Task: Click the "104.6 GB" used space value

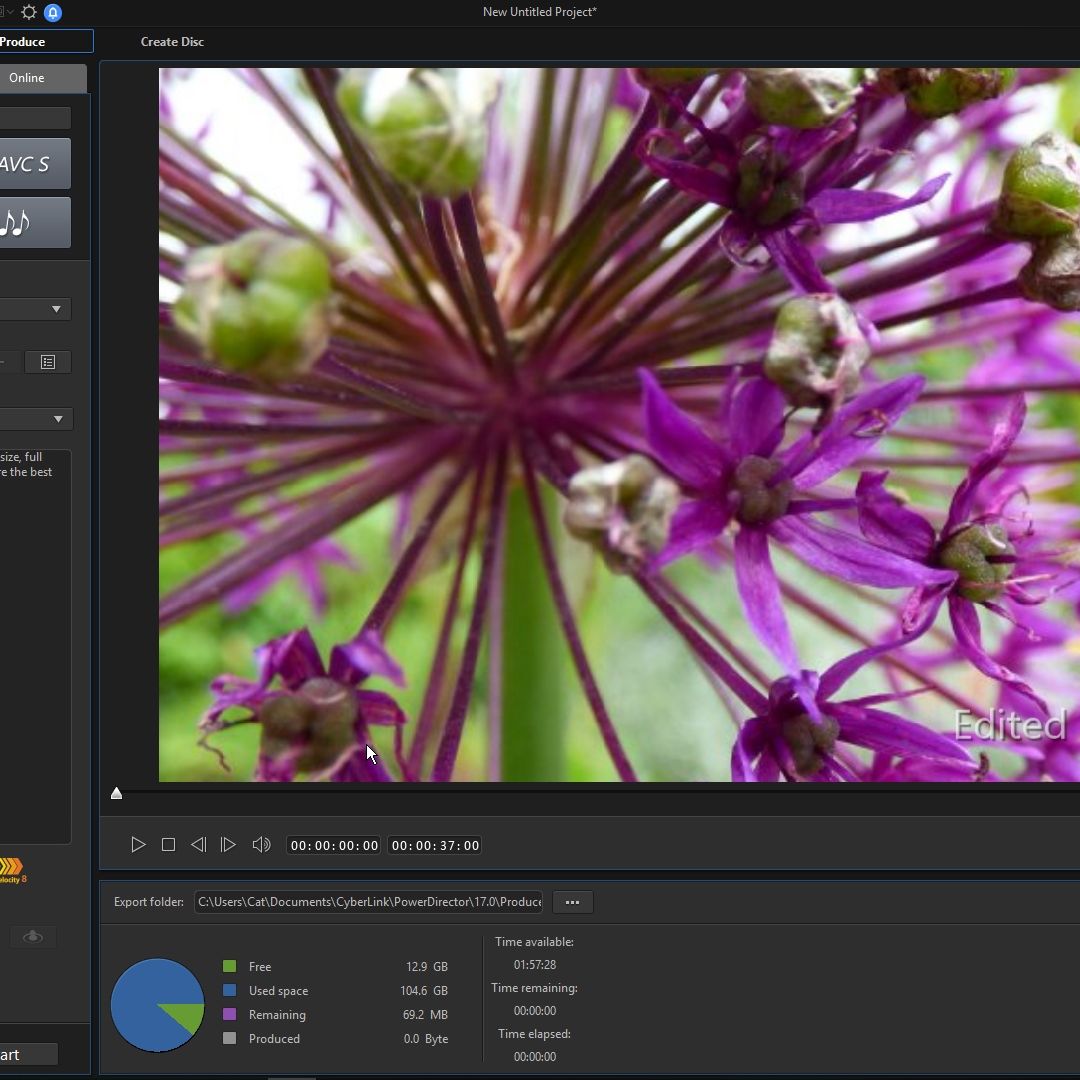Action: pos(424,990)
